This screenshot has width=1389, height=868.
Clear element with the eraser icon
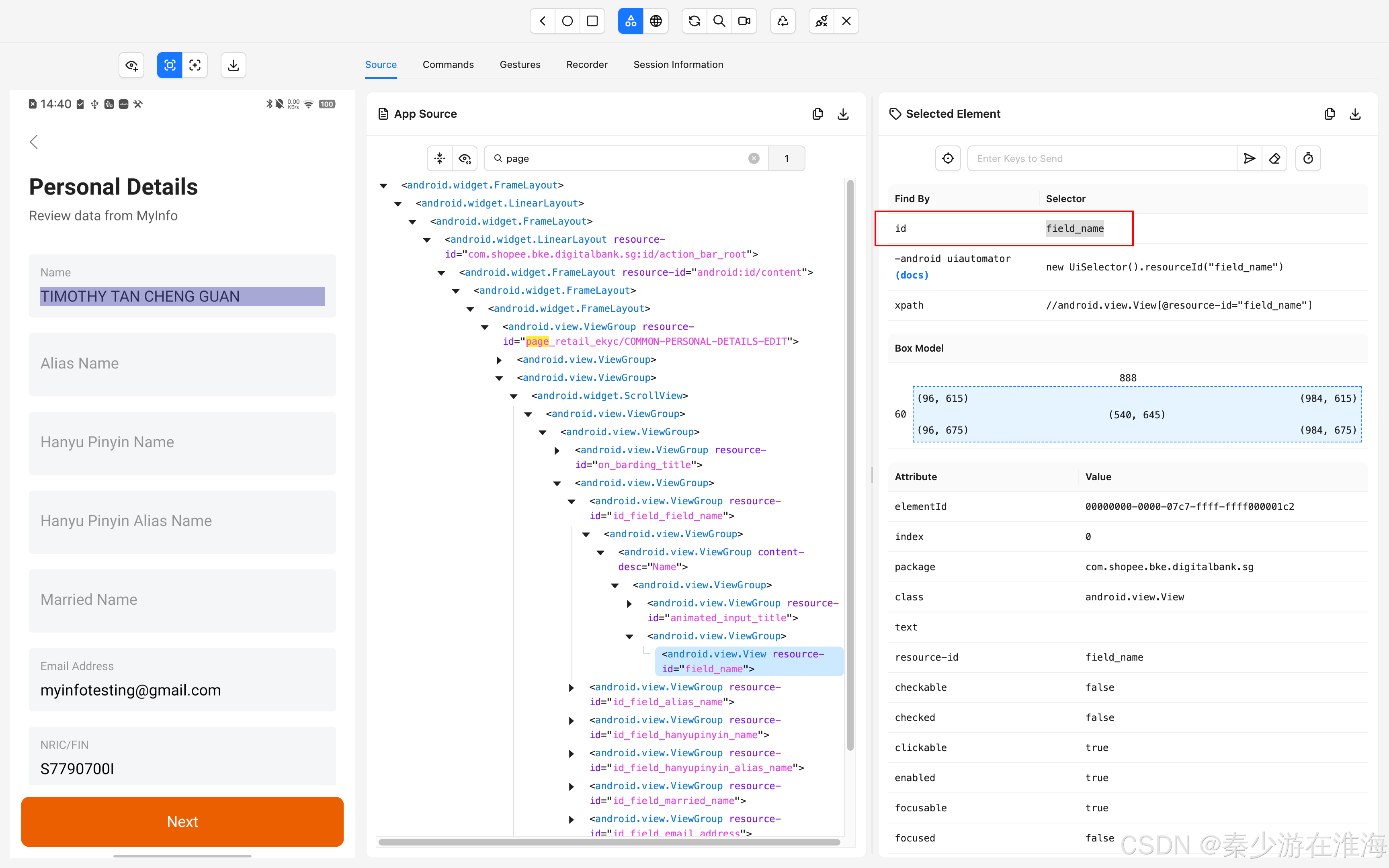(x=1275, y=158)
